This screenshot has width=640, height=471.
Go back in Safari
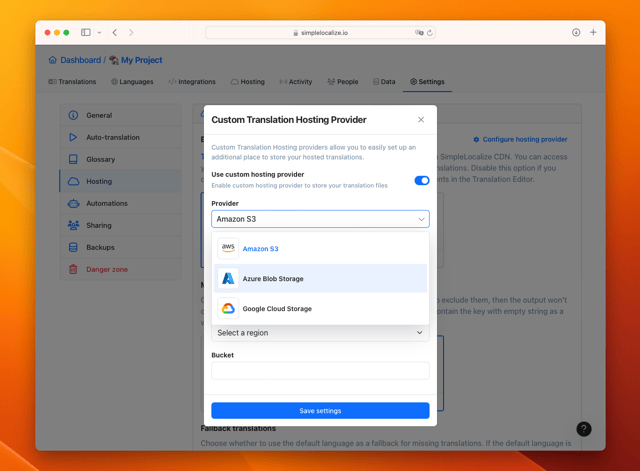pyautogui.click(x=115, y=32)
